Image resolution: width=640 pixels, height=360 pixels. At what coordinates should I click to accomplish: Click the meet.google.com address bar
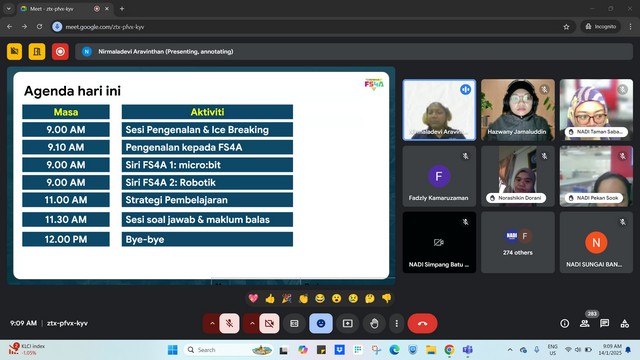coord(310,27)
